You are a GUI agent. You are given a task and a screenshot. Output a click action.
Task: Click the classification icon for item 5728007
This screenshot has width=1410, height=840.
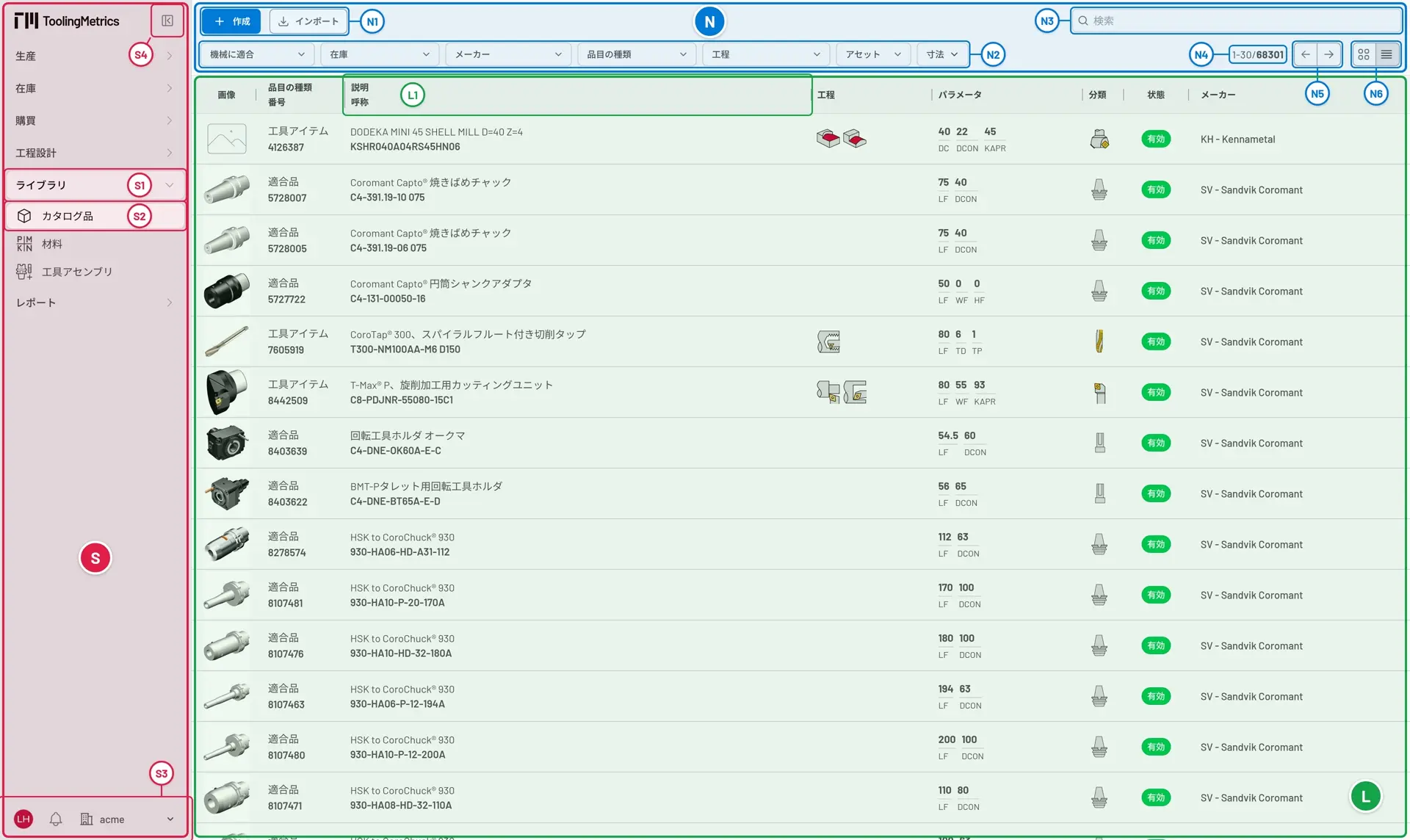point(1099,189)
